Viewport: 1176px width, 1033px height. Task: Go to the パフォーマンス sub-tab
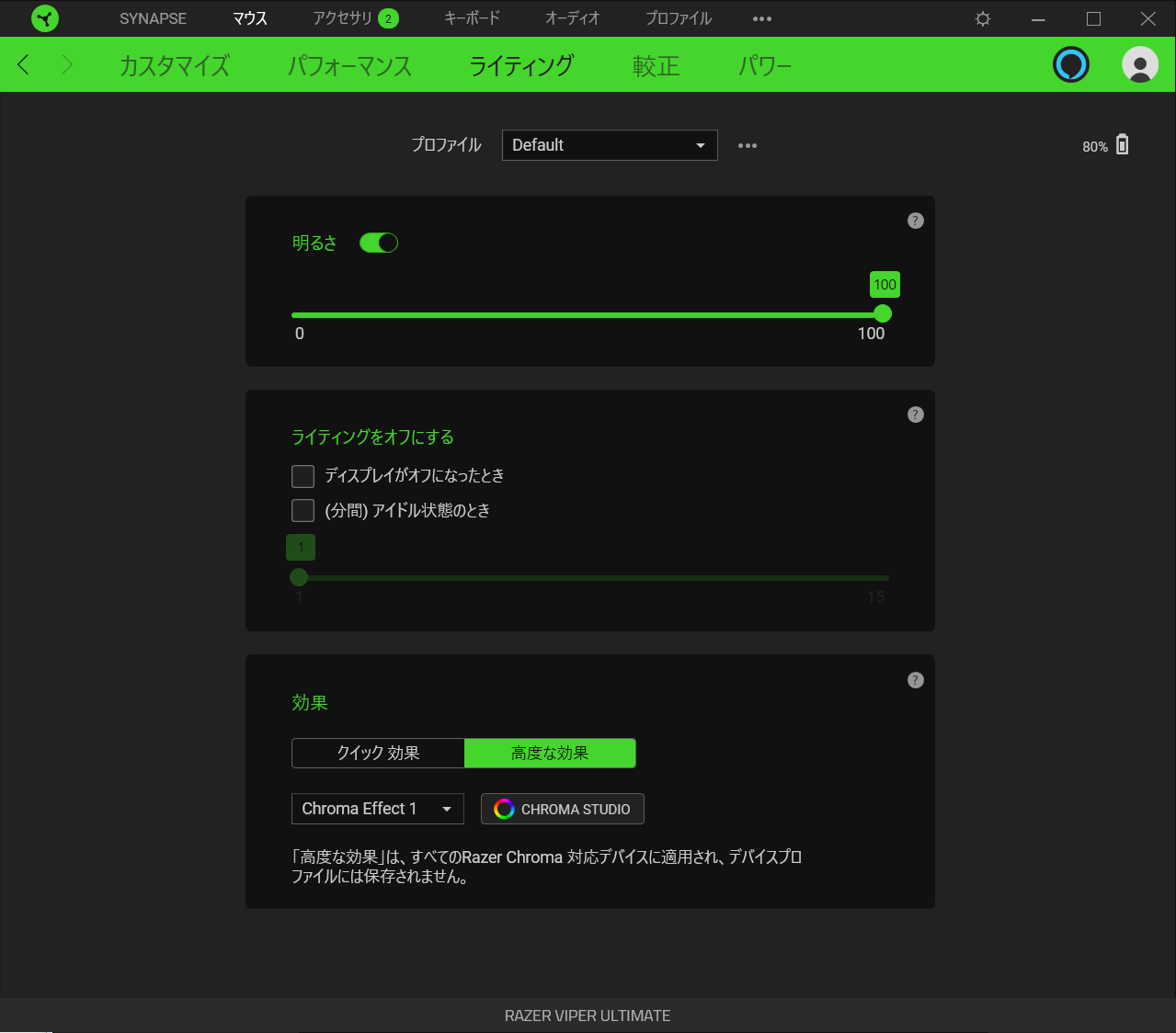pyautogui.click(x=349, y=65)
